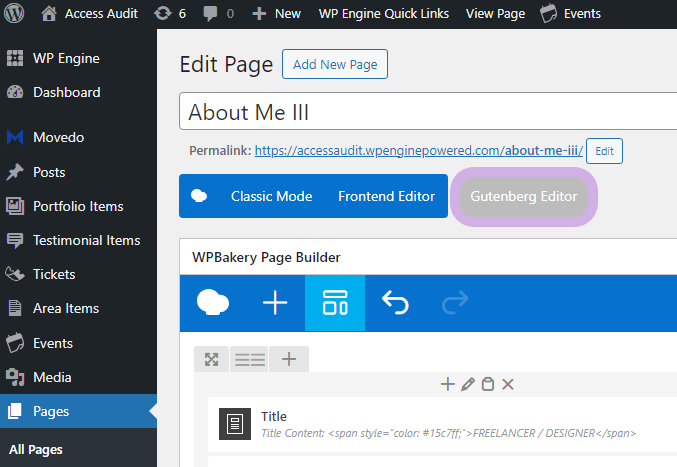
Task: Click the Undo arrow in builder toolbar
Action: click(x=395, y=302)
